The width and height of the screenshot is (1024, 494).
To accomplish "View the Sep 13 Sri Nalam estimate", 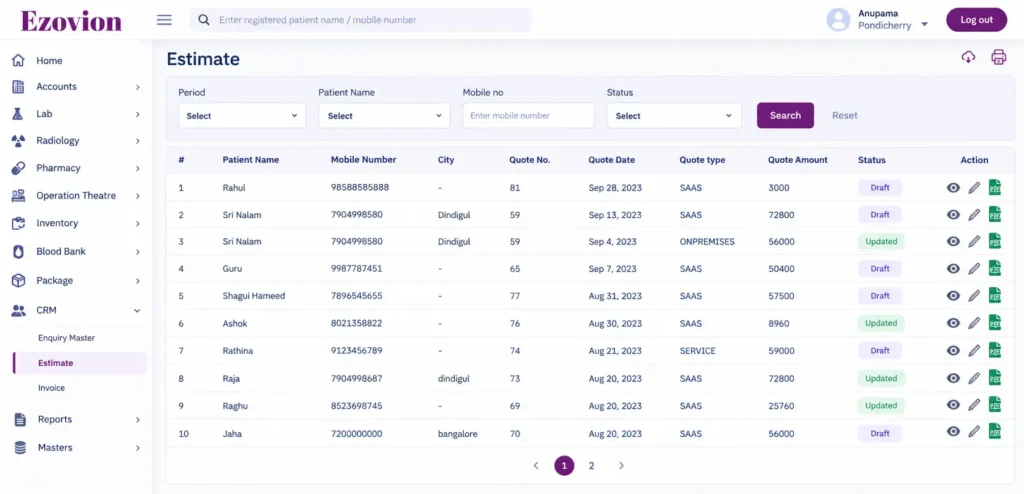I will click(x=953, y=214).
